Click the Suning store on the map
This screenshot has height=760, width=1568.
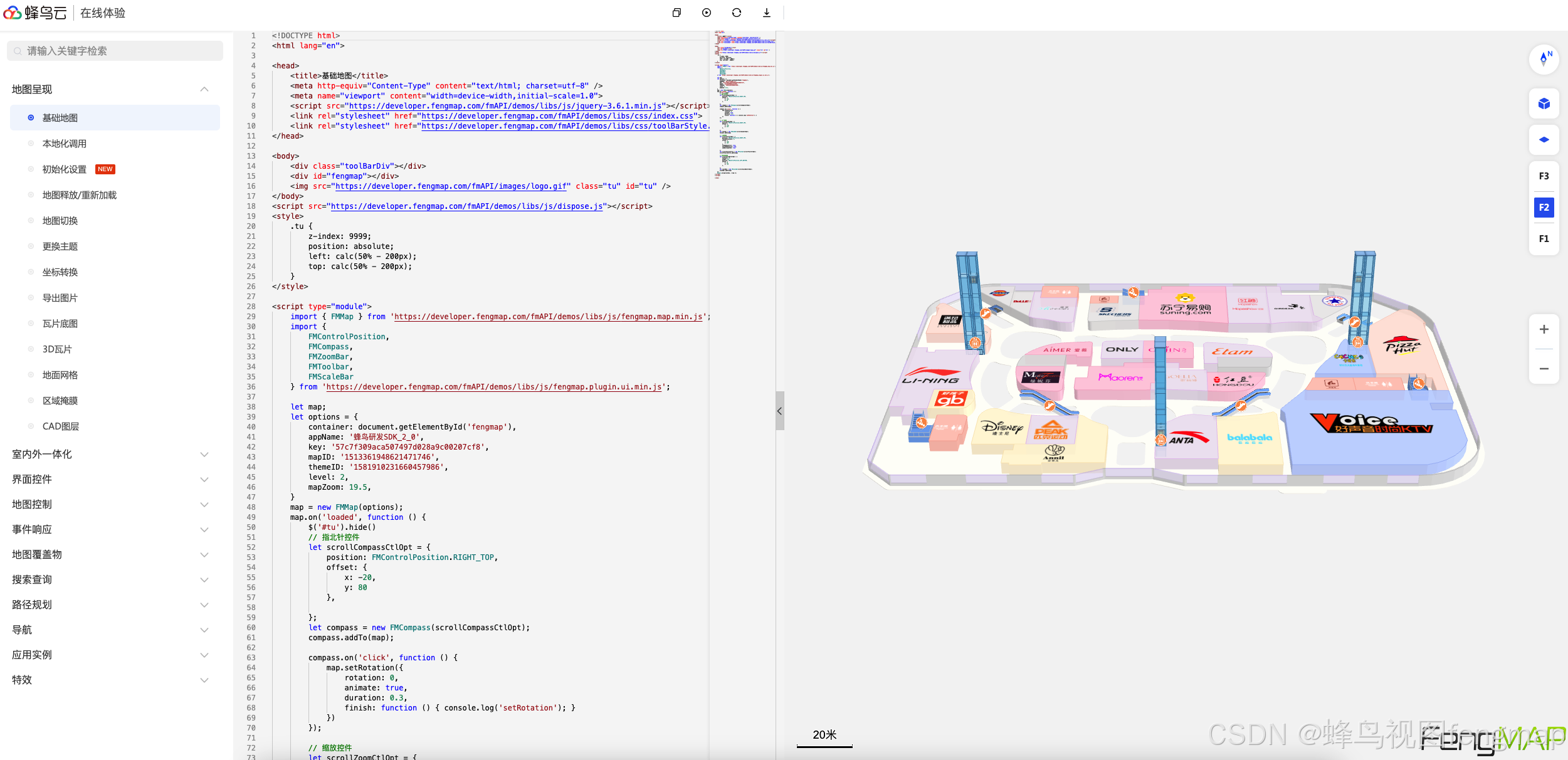click(1184, 305)
